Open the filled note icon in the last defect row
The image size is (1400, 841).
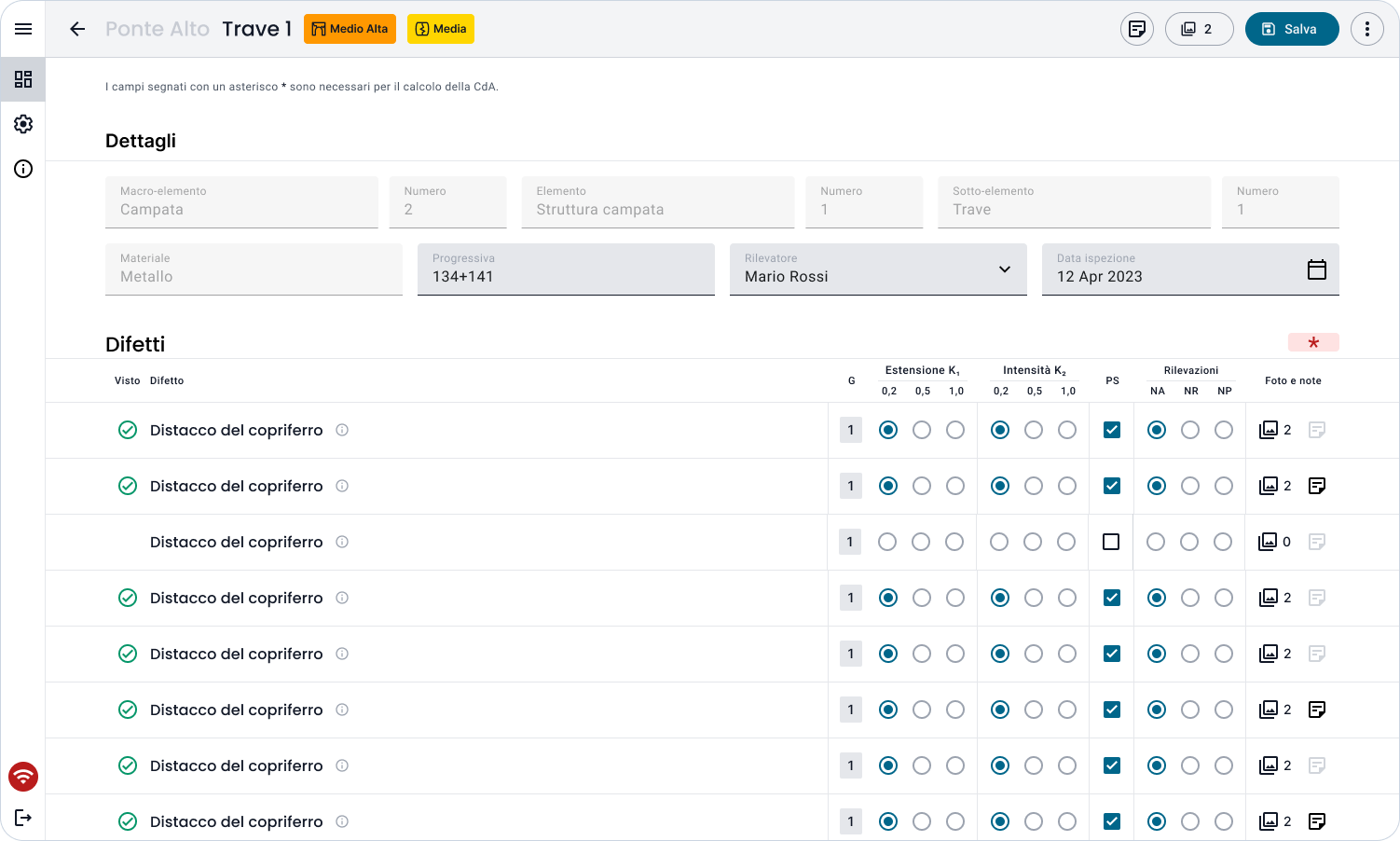click(1317, 821)
